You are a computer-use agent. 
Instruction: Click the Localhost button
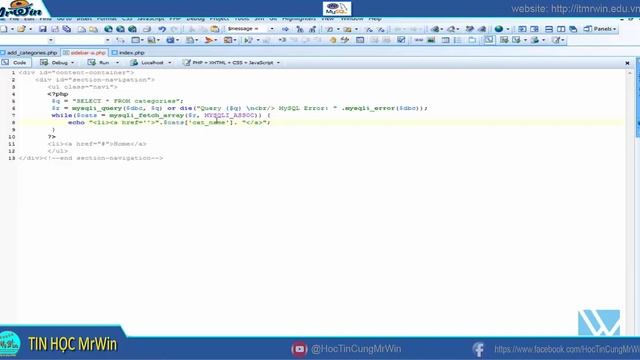(151, 62)
